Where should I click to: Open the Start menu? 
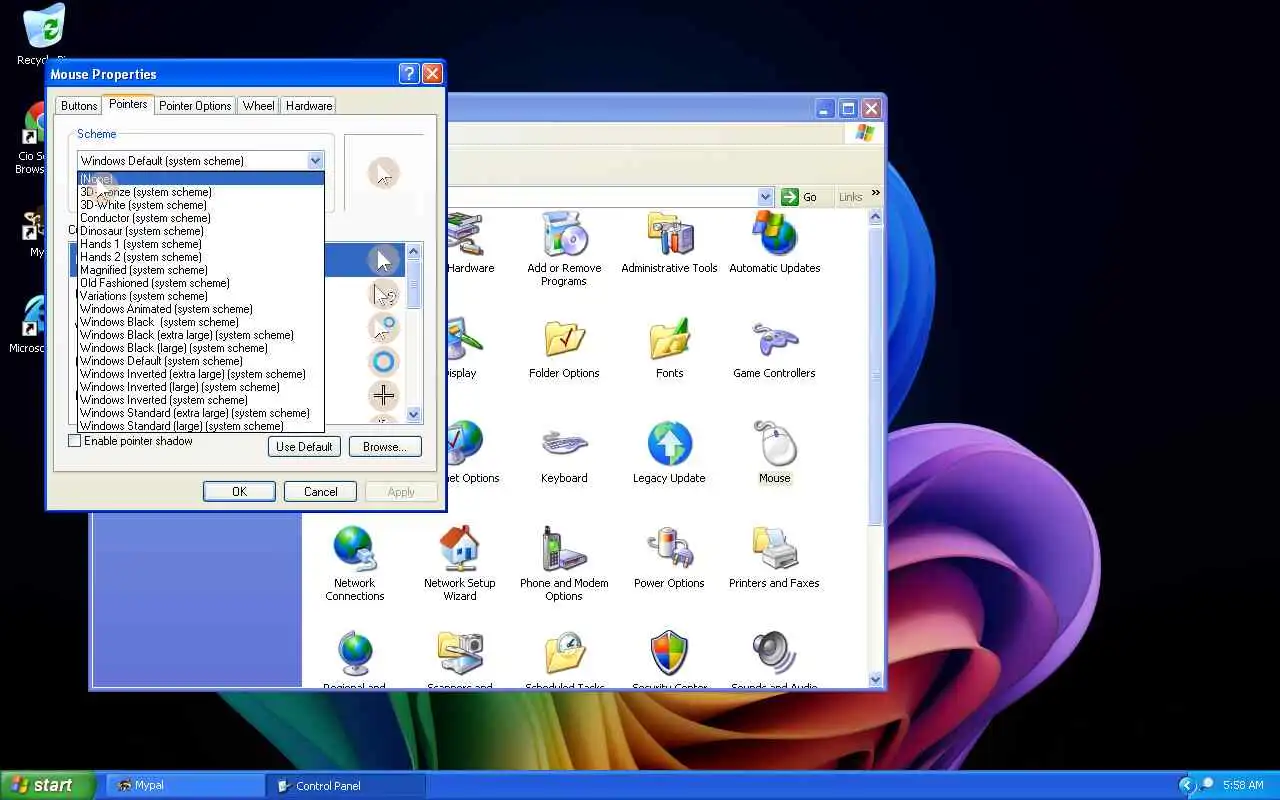click(48, 785)
